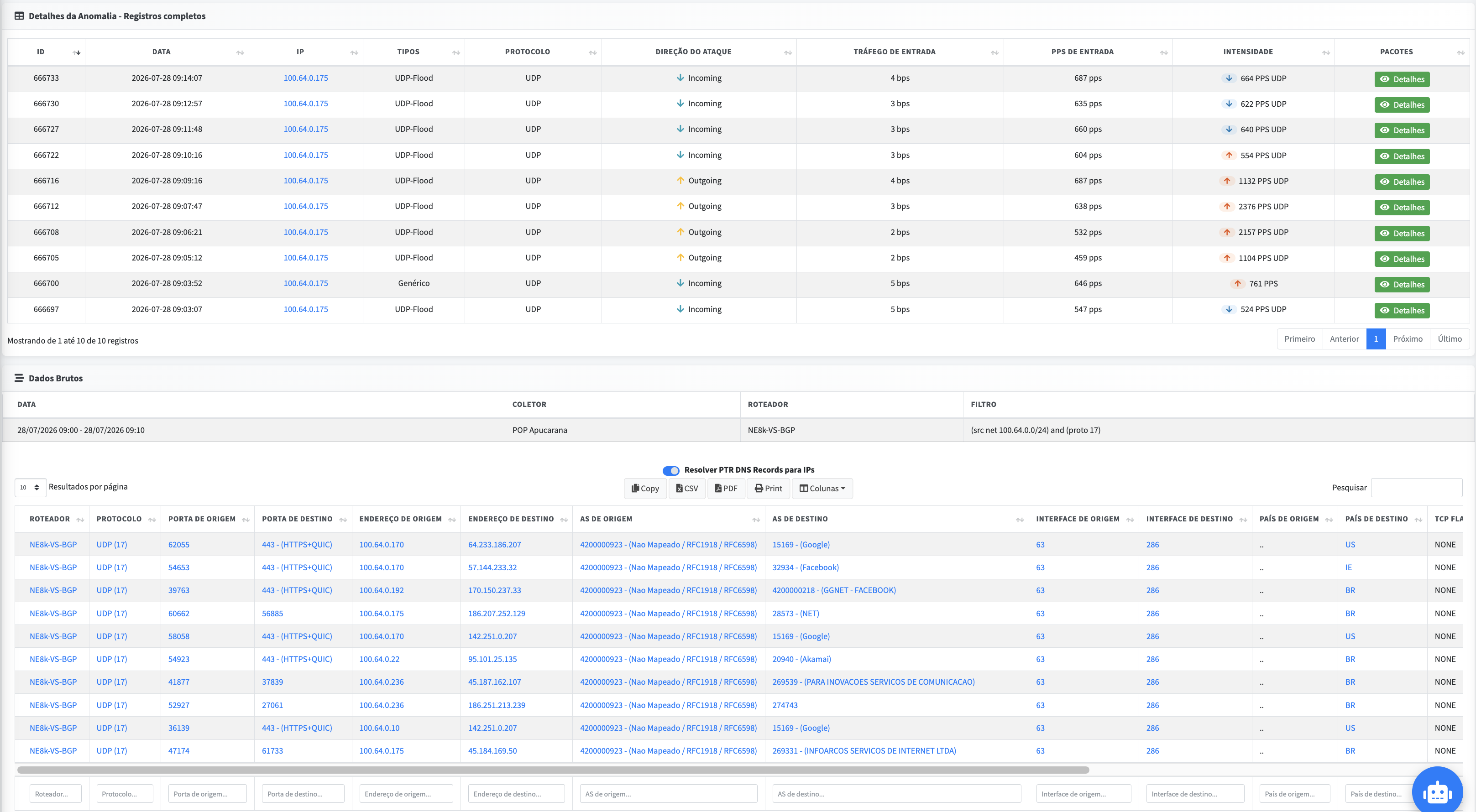The width and height of the screenshot is (1476, 812).
Task: View Detalhes for anomaly 666733
Action: click(x=1402, y=79)
